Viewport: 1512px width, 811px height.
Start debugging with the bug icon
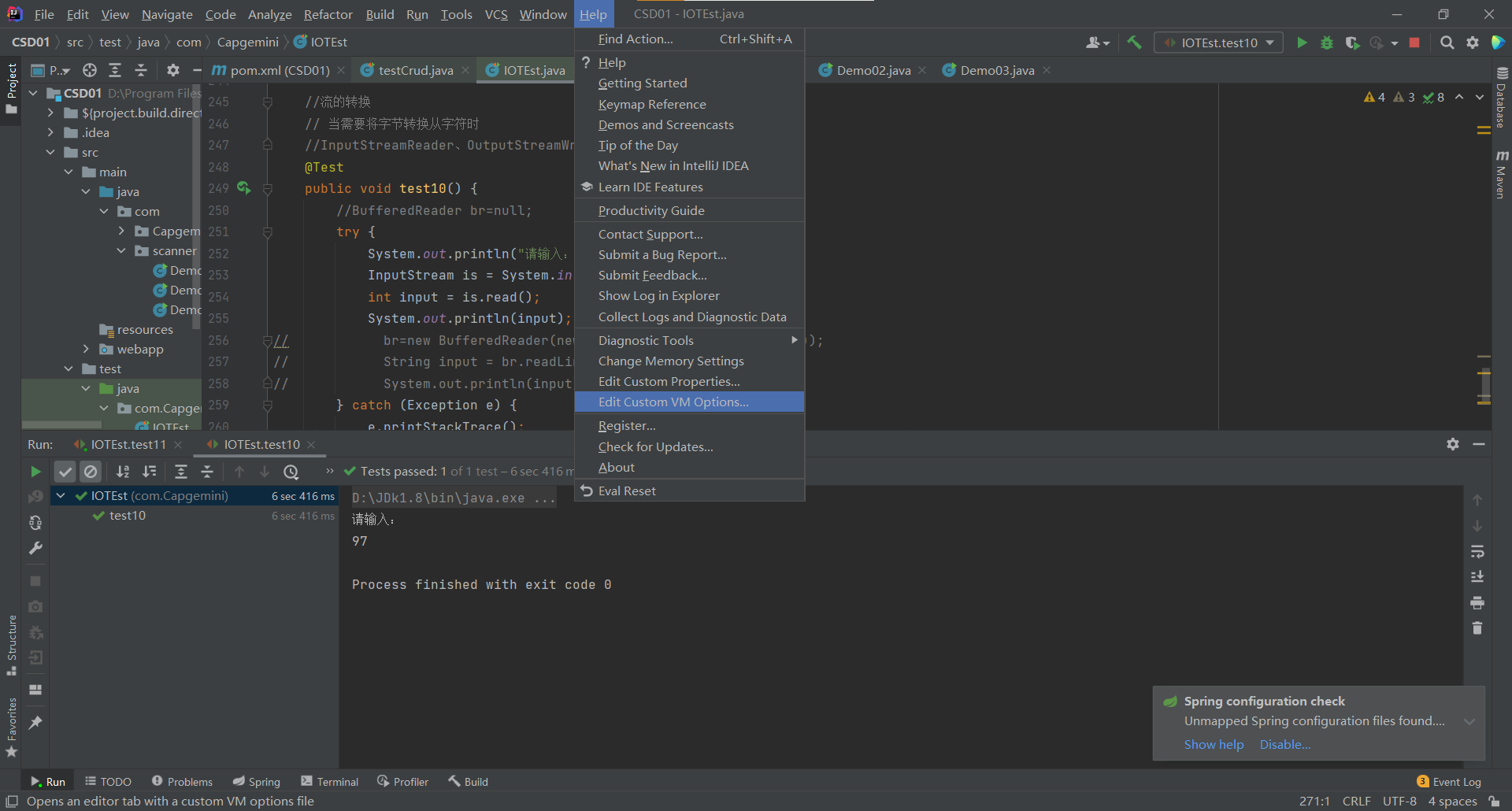coord(1327,43)
